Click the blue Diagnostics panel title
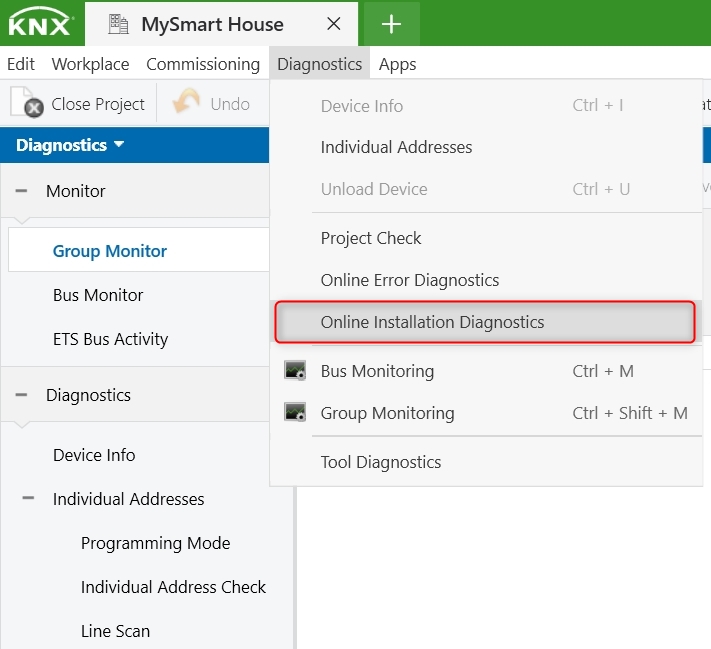Viewport: 711px width, 649px height. (x=62, y=145)
